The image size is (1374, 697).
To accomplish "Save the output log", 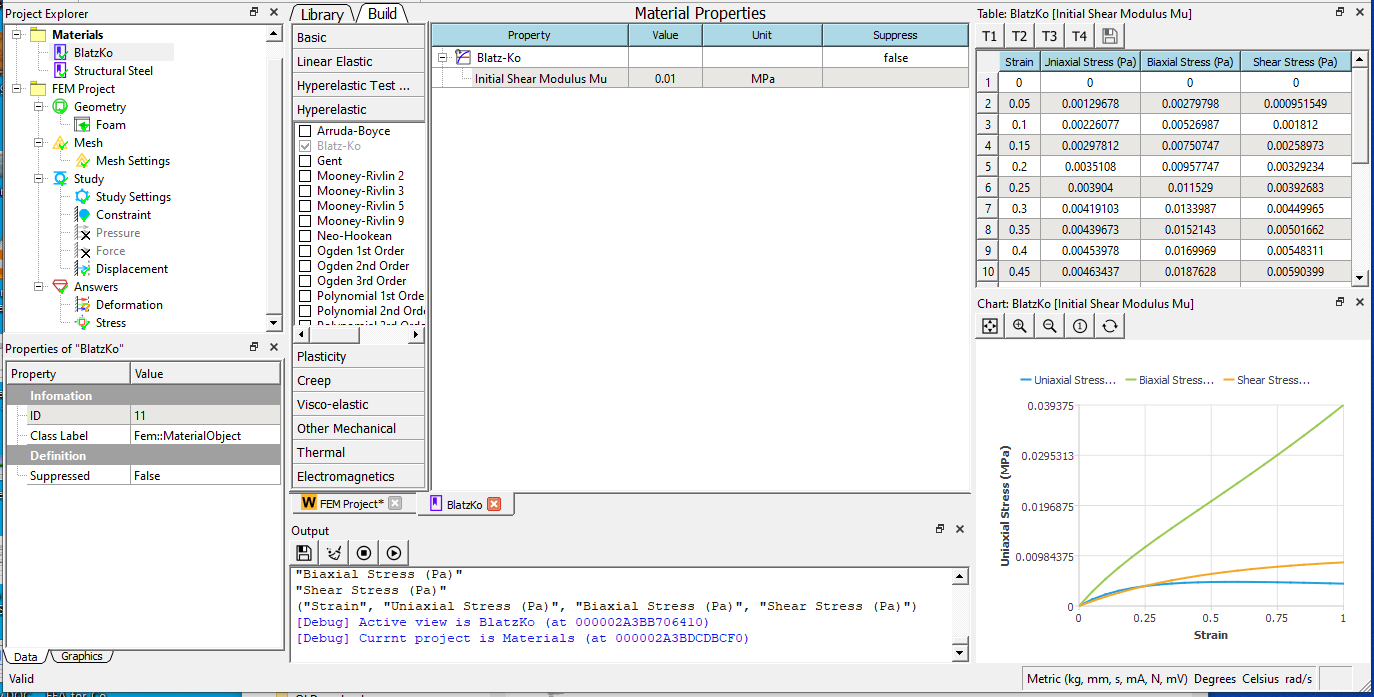I will 304,552.
